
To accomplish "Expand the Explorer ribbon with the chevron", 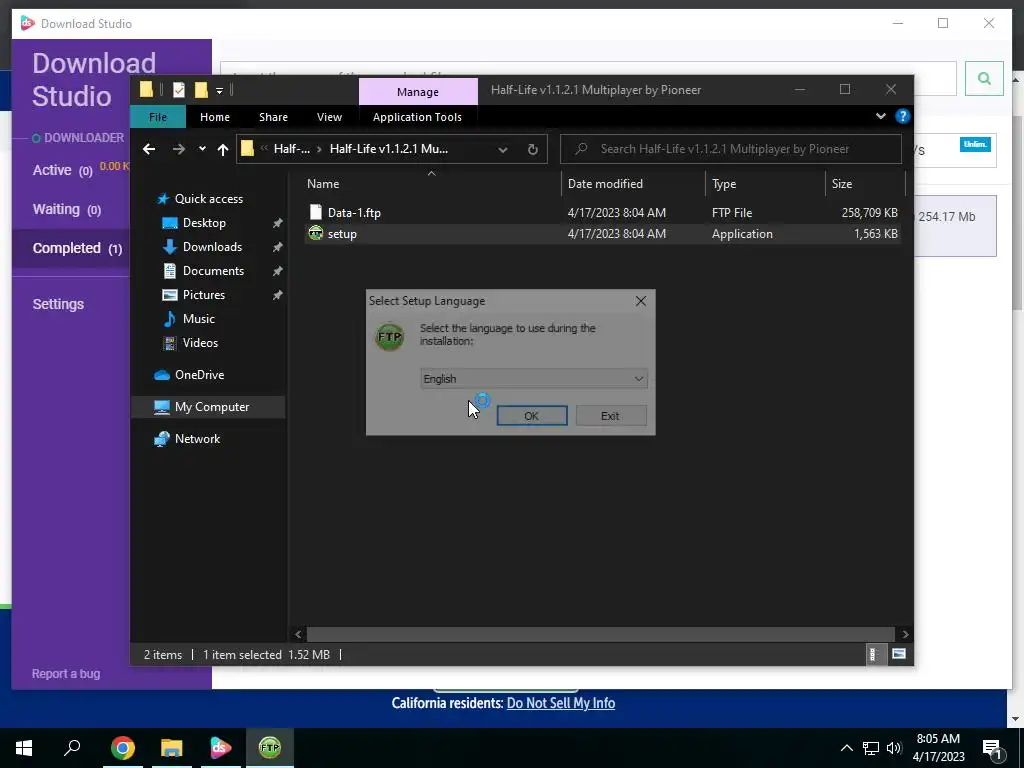I will click(880, 116).
